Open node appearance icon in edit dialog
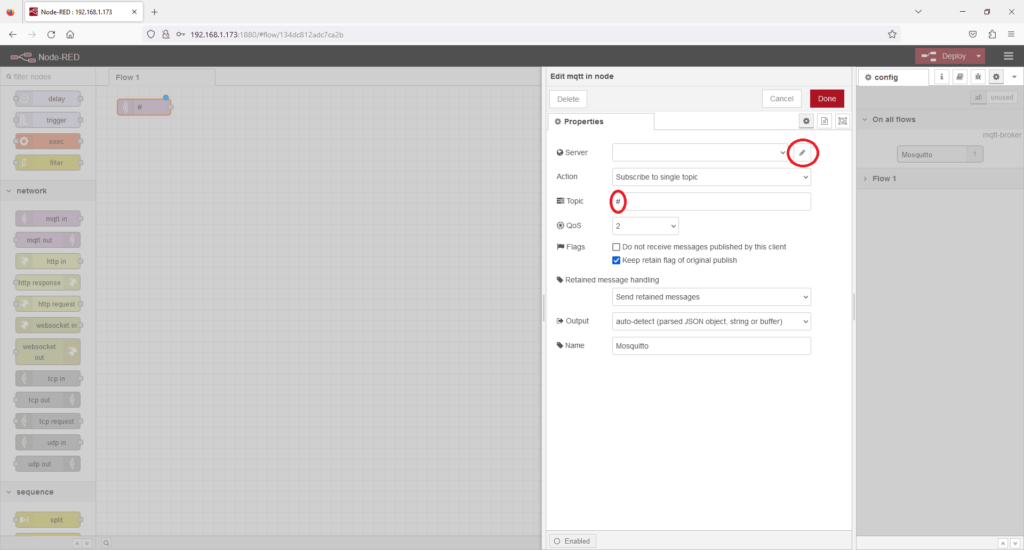The height and width of the screenshot is (550, 1024). point(842,121)
